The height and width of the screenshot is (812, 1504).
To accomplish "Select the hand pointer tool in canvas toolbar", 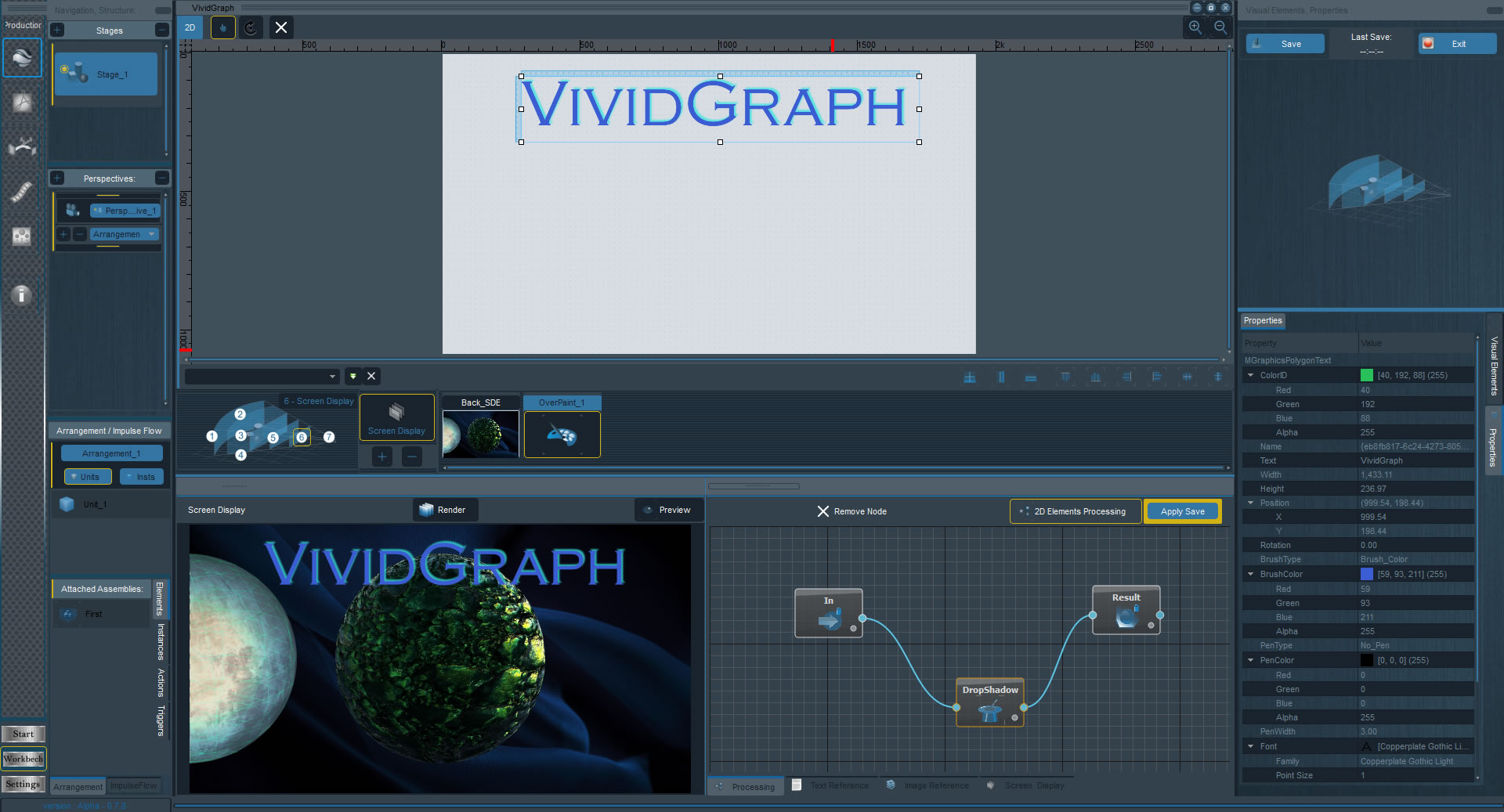I will point(223,28).
